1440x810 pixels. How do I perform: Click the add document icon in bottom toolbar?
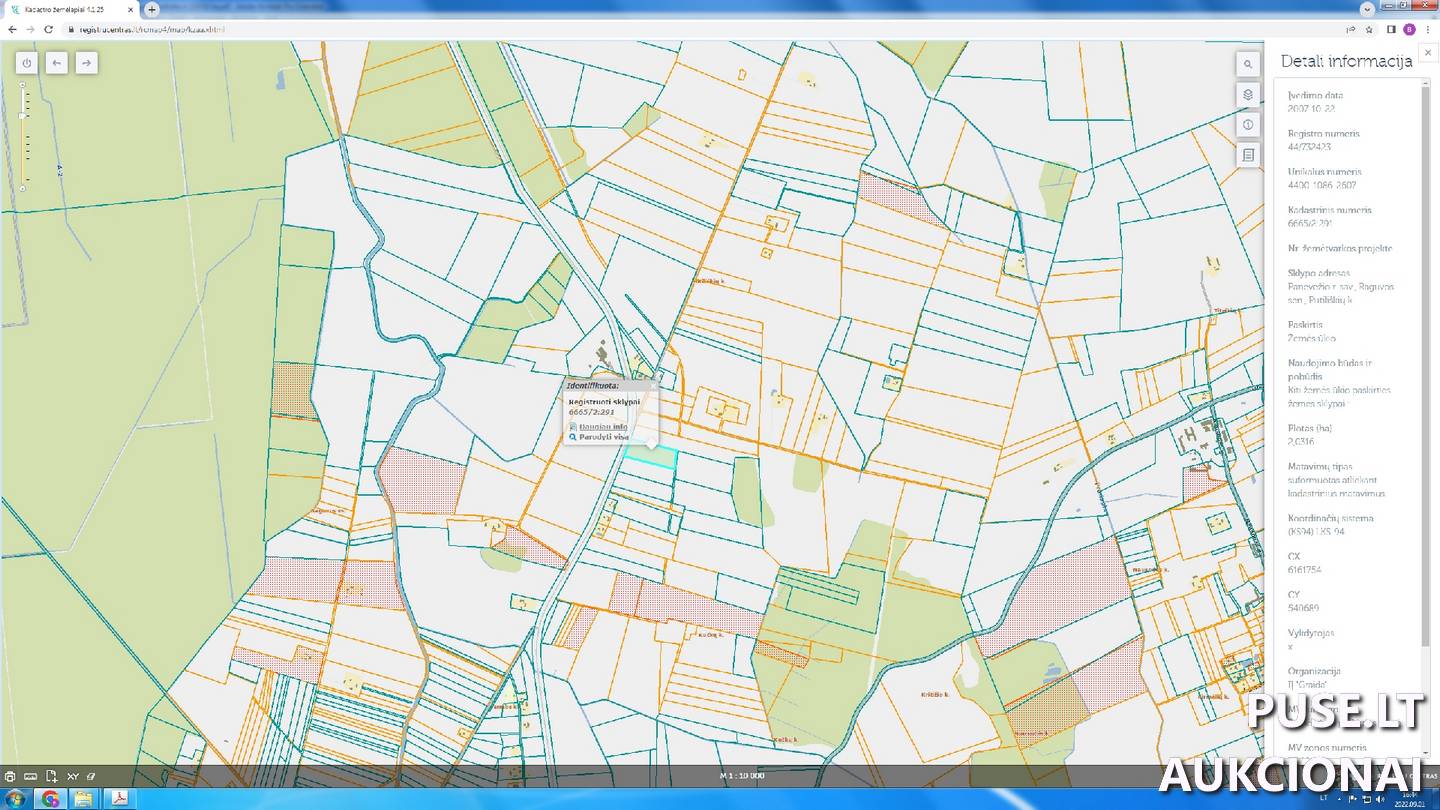click(x=52, y=776)
